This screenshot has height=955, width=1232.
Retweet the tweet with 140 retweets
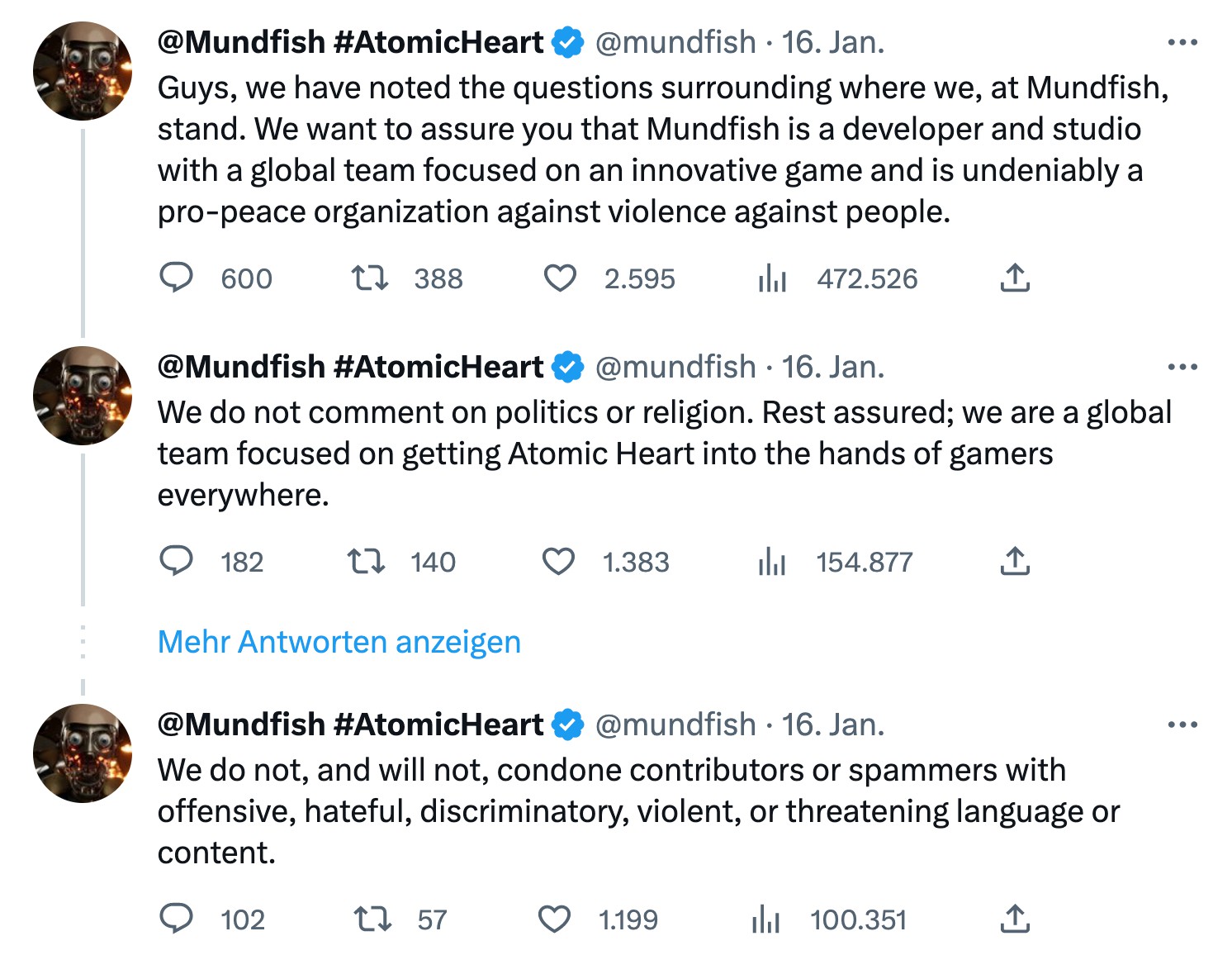pyautogui.click(x=367, y=562)
